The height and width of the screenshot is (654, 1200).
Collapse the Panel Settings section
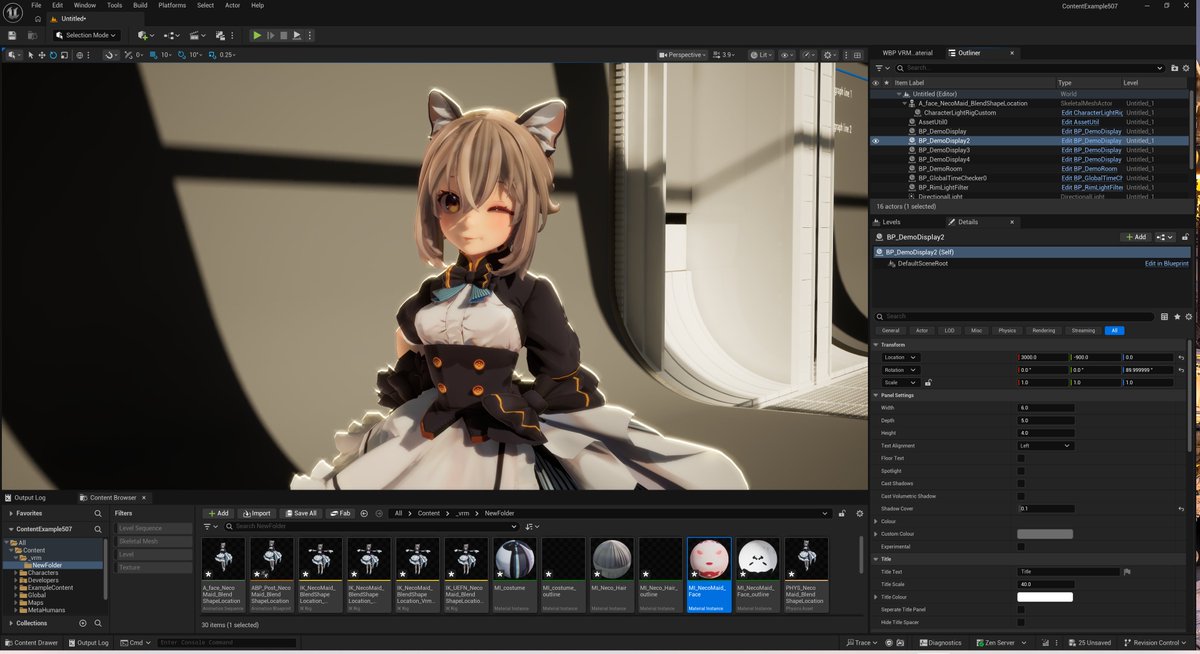(876, 395)
